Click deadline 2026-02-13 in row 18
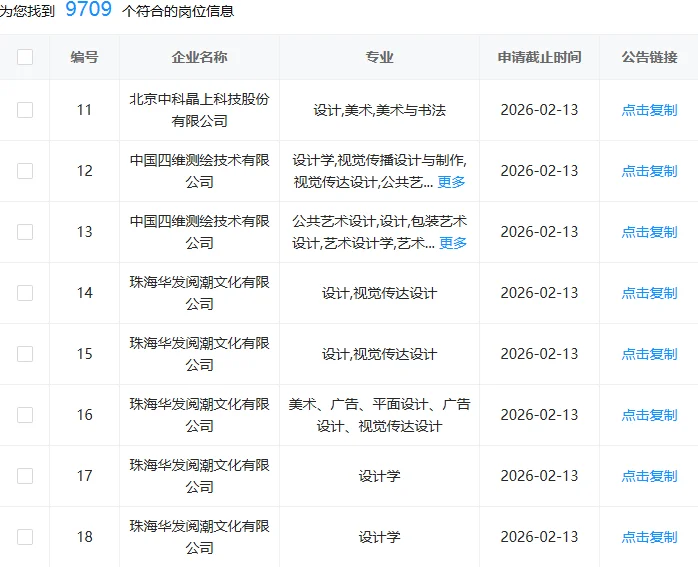The image size is (698, 567). pyautogui.click(x=539, y=537)
